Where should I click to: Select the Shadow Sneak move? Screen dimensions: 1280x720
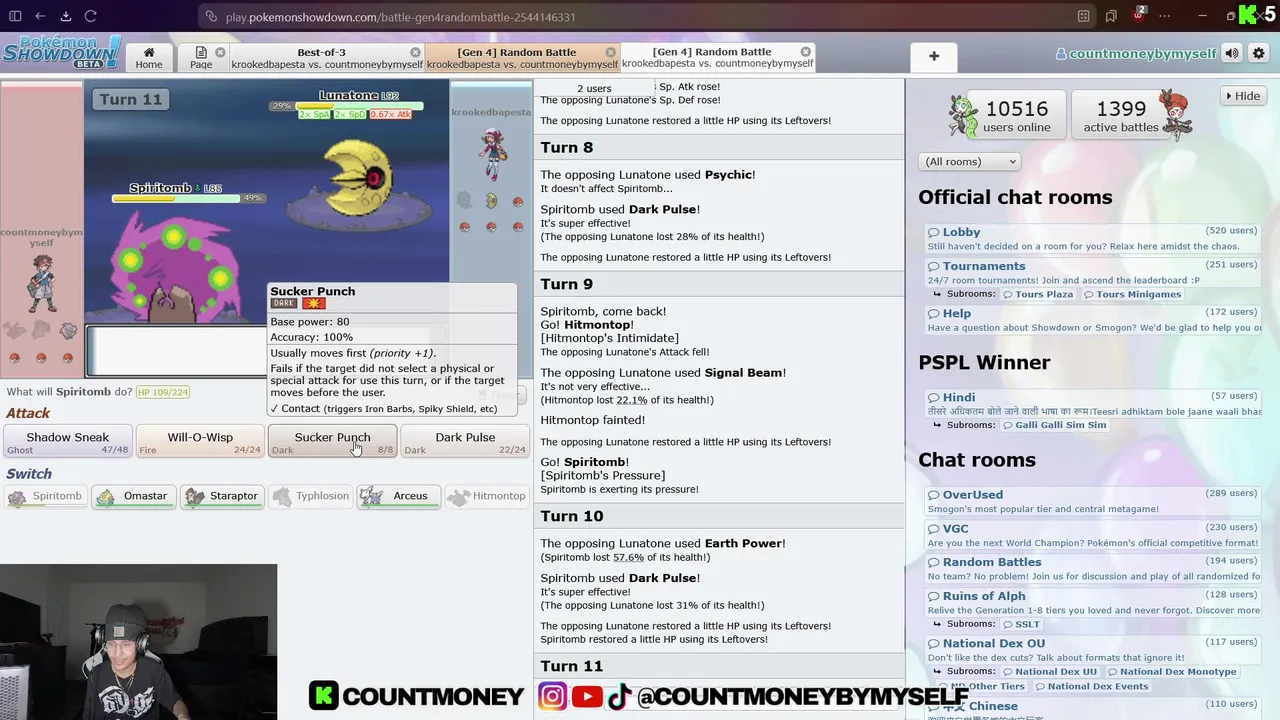(x=67, y=441)
